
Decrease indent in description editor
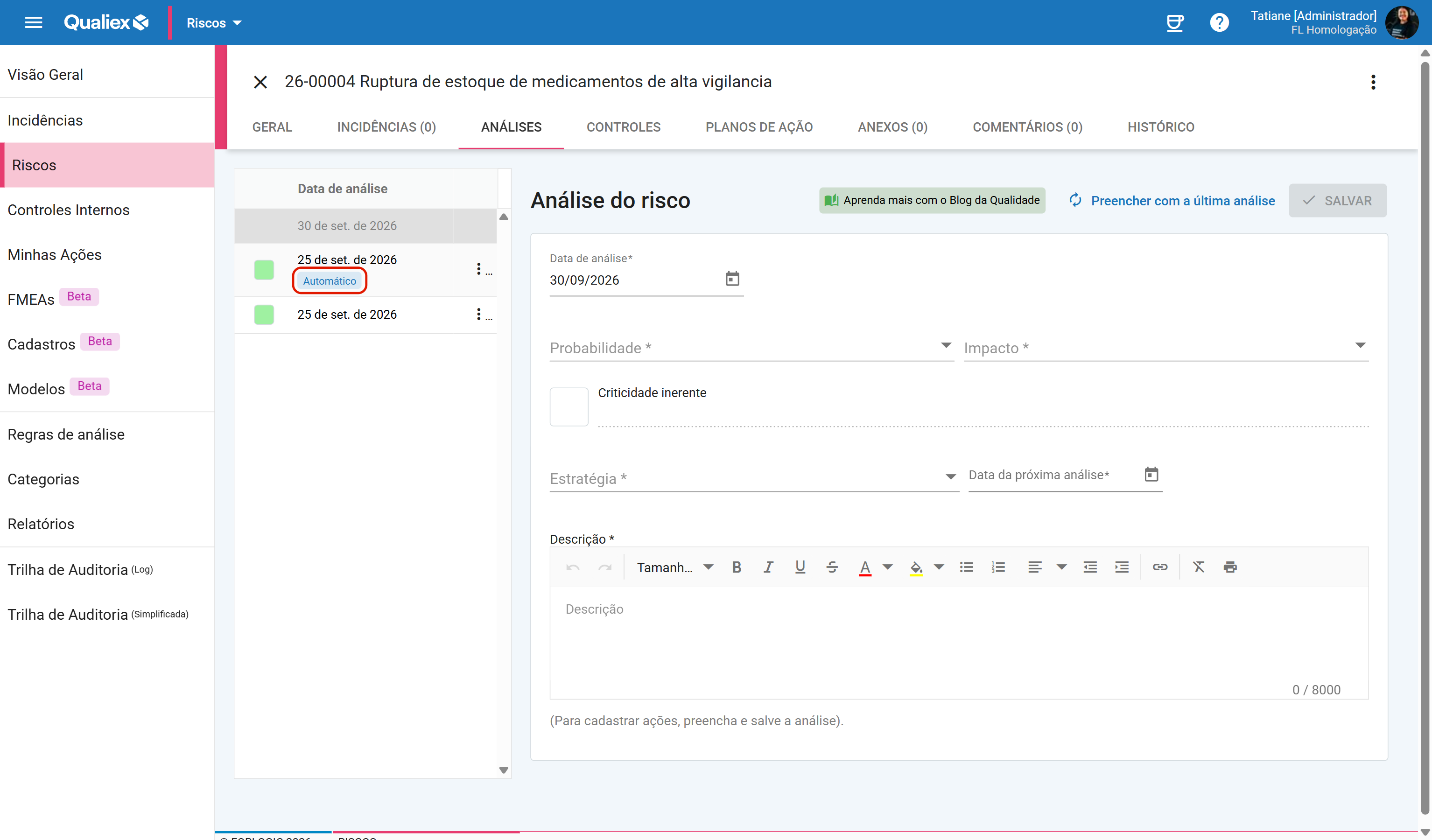click(1090, 567)
